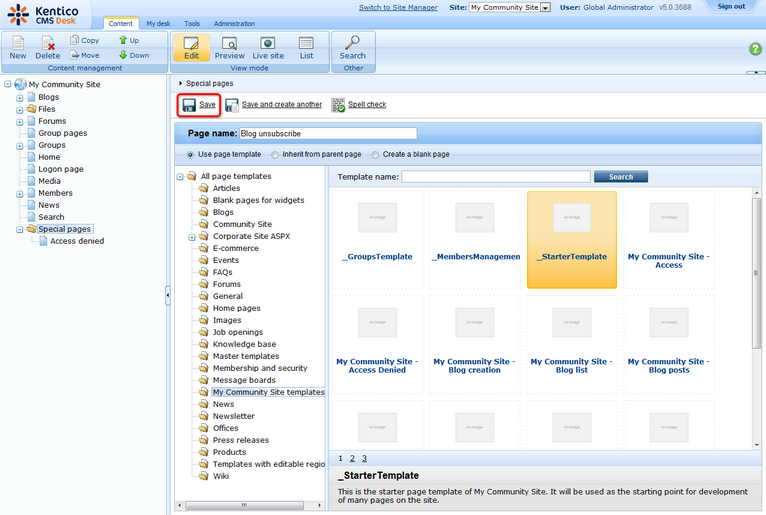Image resolution: width=766 pixels, height=515 pixels.
Task: Click the Template name search field
Action: pos(496,177)
